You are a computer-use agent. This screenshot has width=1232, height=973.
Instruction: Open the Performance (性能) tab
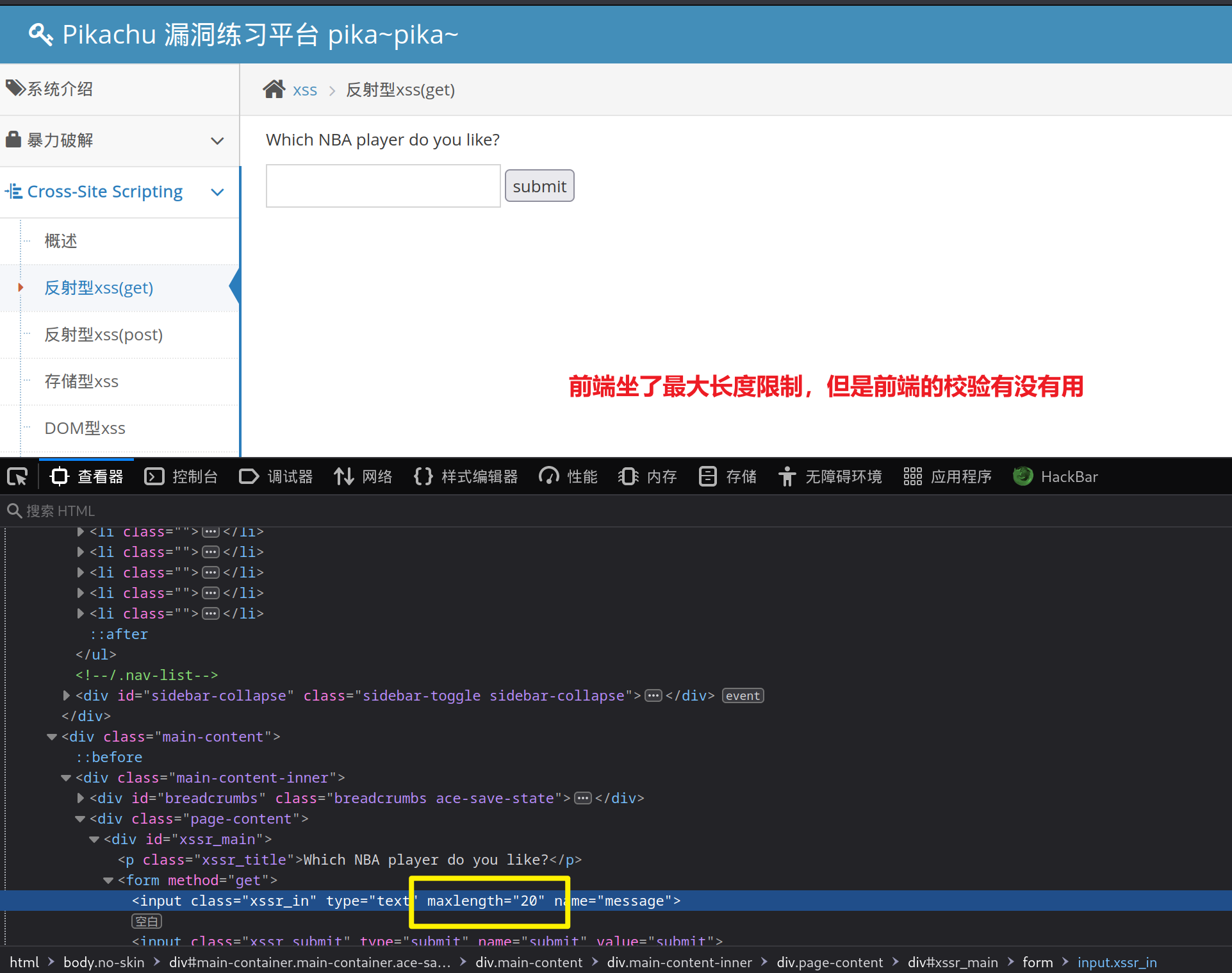point(568,477)
